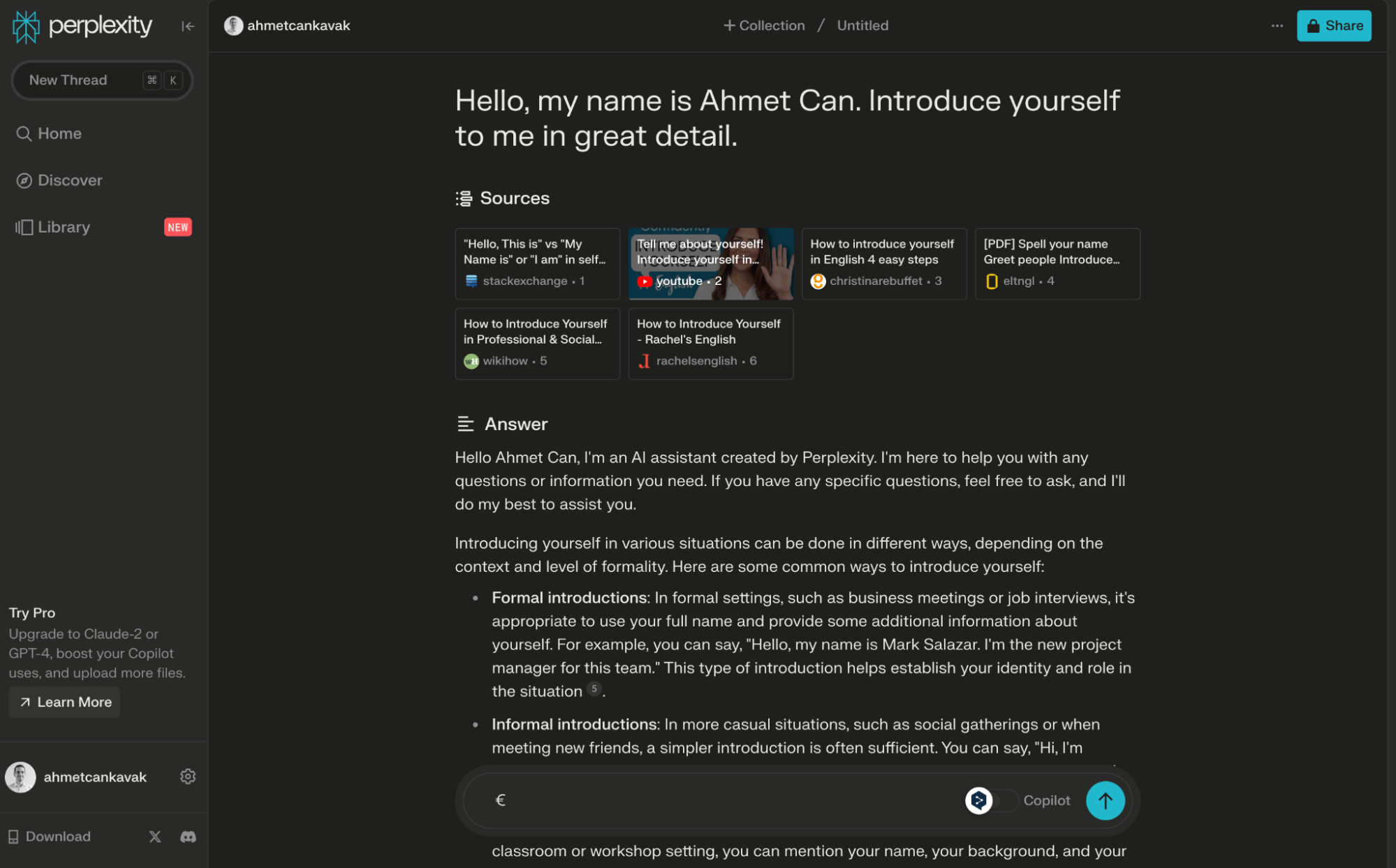Image resolution: width=1396 pixels, height=868 pixels.
Task: Click the ahmetcankavak username in header
Action: coord(298,26)
